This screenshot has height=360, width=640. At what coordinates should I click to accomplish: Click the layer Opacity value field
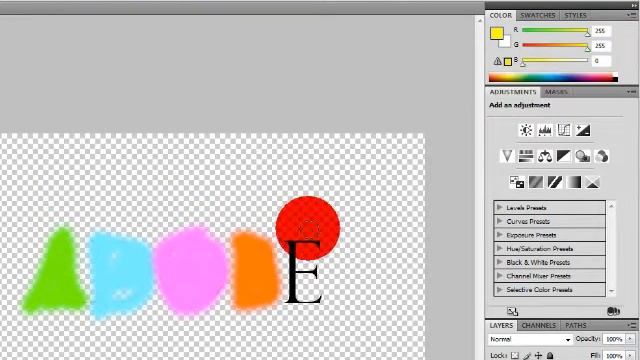tap(614, 339)
